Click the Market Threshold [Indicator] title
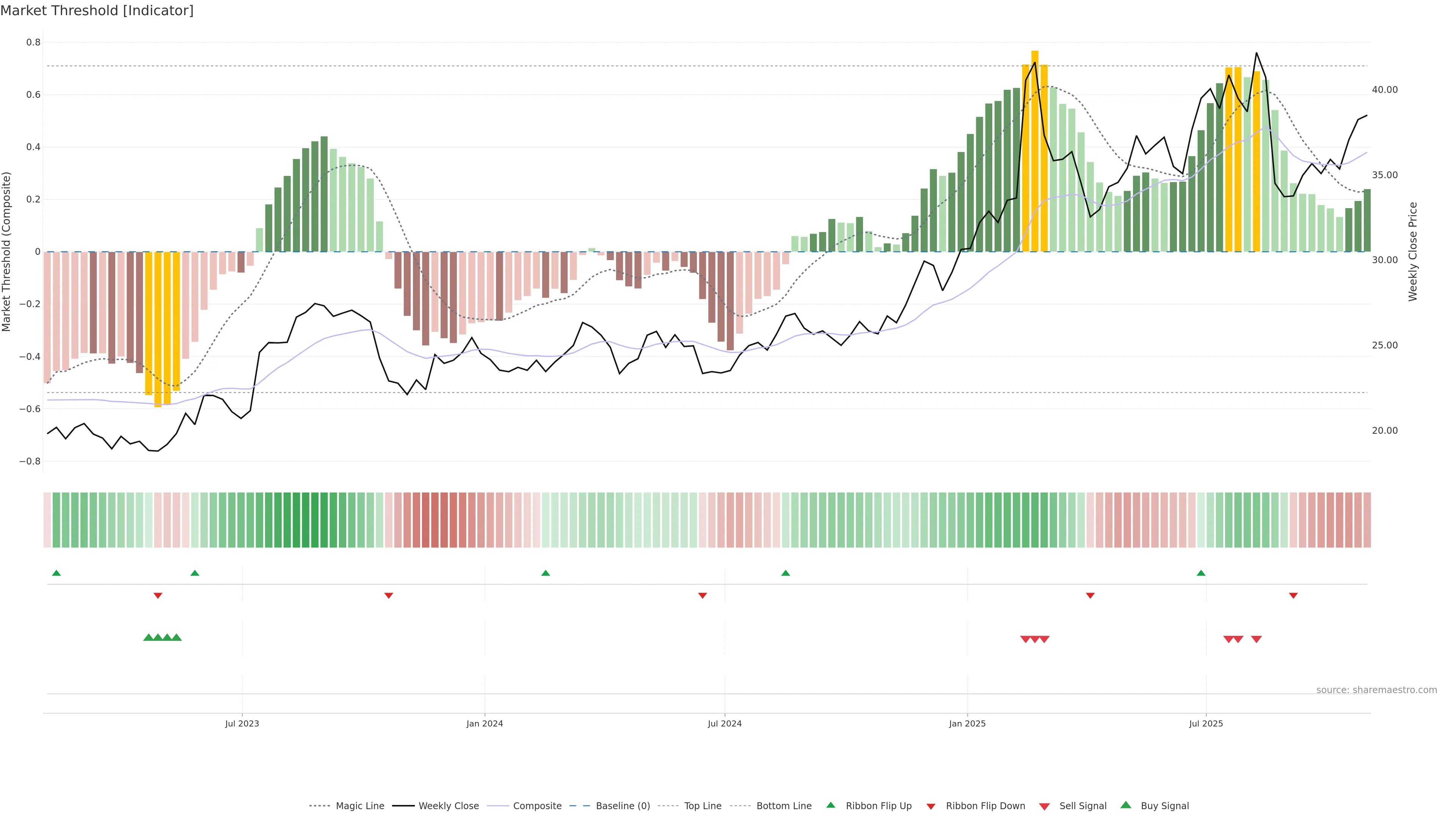The height and width of the screenshot is (819, 1456). coord(97,11)
